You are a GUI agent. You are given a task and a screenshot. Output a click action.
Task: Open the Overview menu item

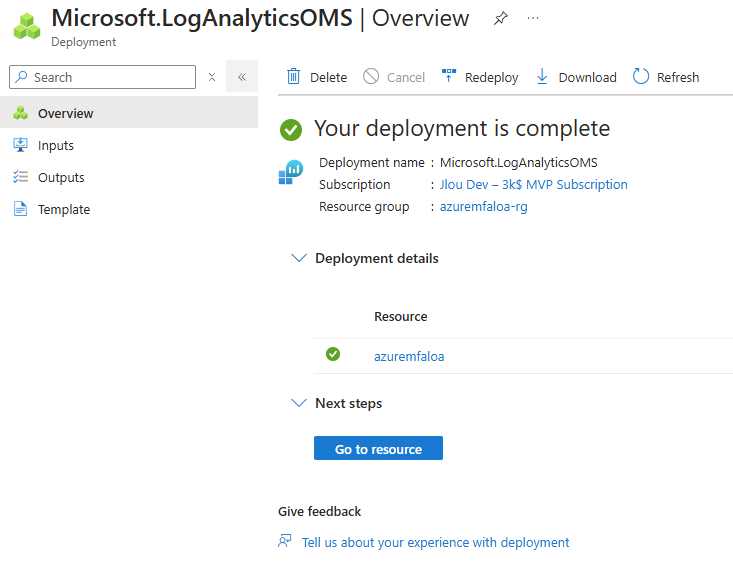(x=129, y=113)
